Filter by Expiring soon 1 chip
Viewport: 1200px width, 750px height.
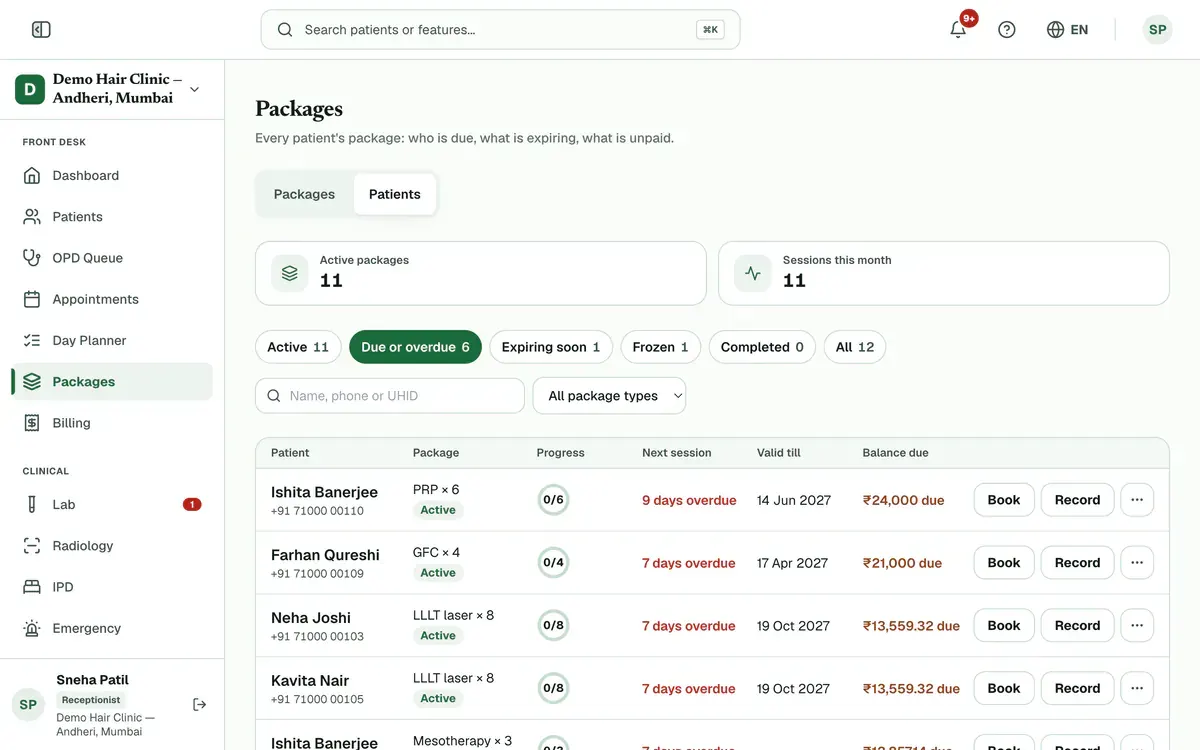(551, 347)
